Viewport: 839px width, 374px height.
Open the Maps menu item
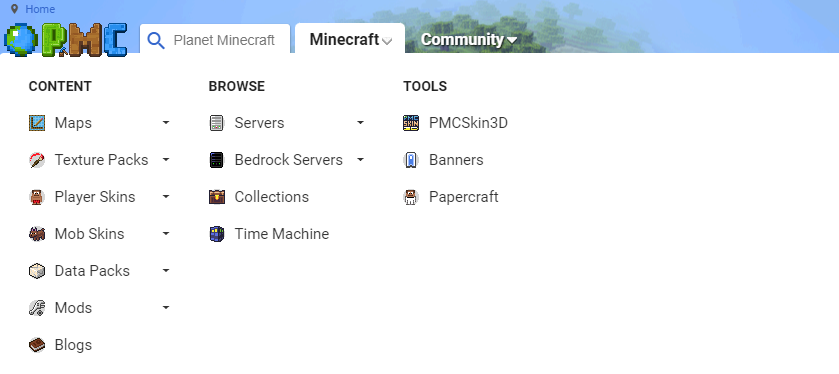(73, 123)
